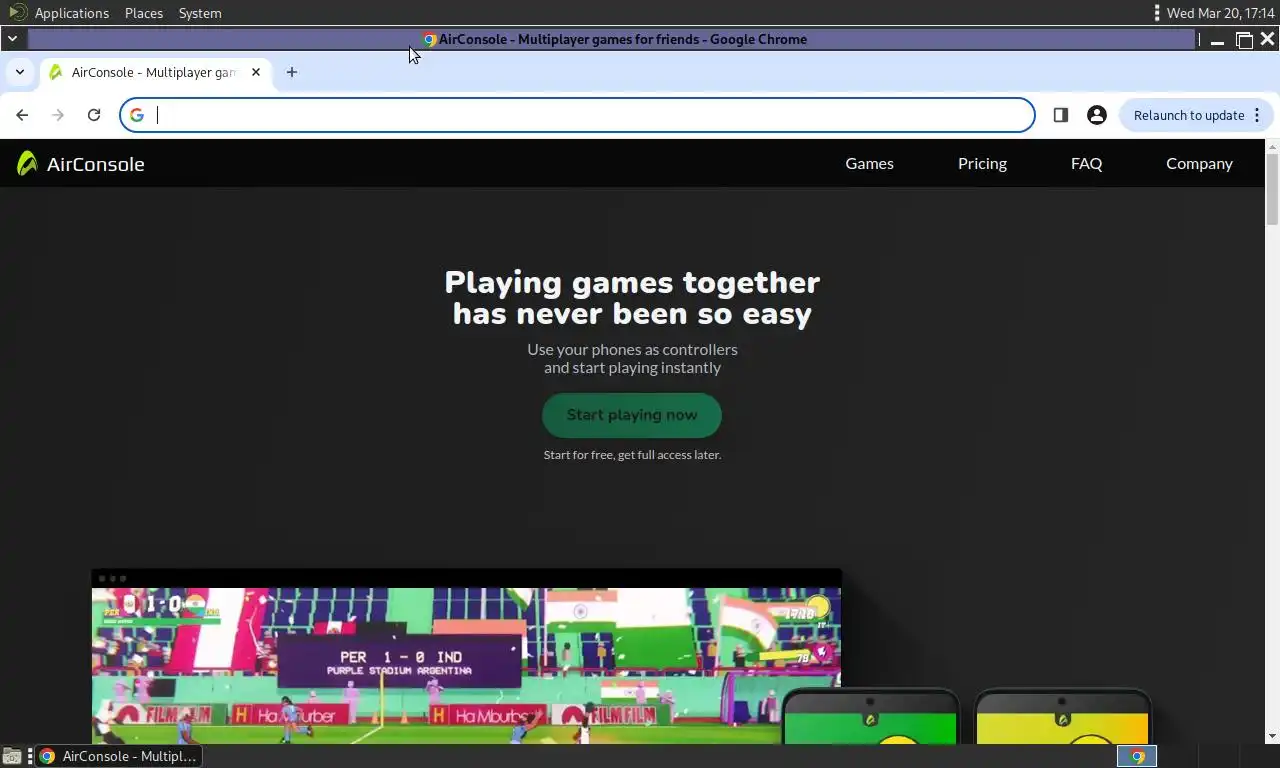This screenshot has width=1280, height=768.
Task: Open the Company menu item
Action: [x=1199, y=164]
